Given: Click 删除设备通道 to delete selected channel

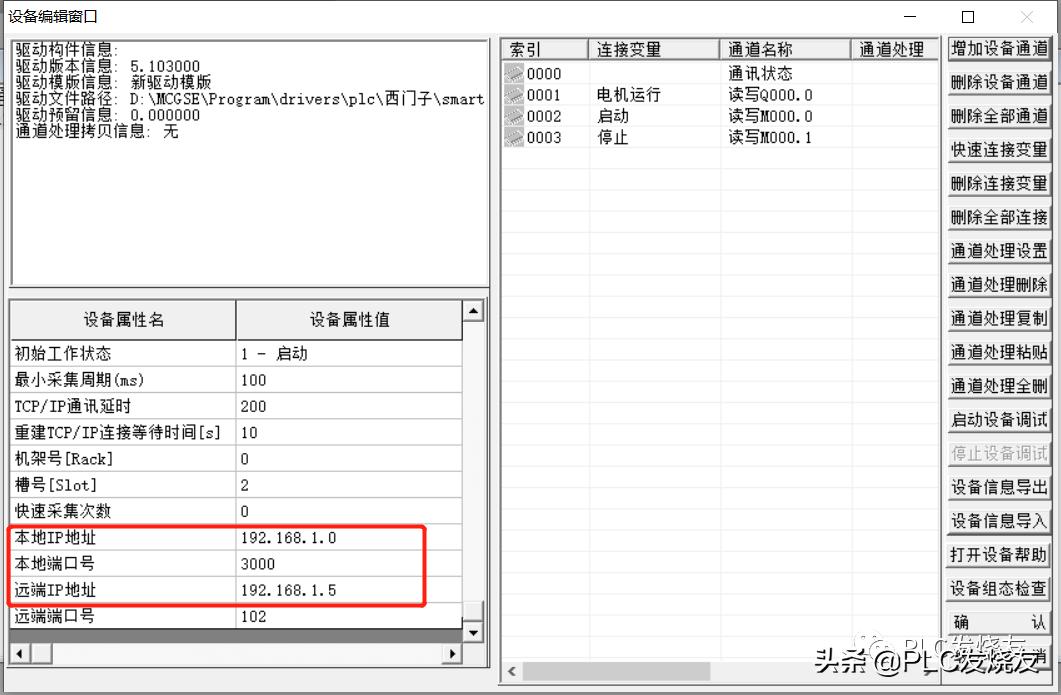Looking at the screenshot, I should click(x=998, y=81).
